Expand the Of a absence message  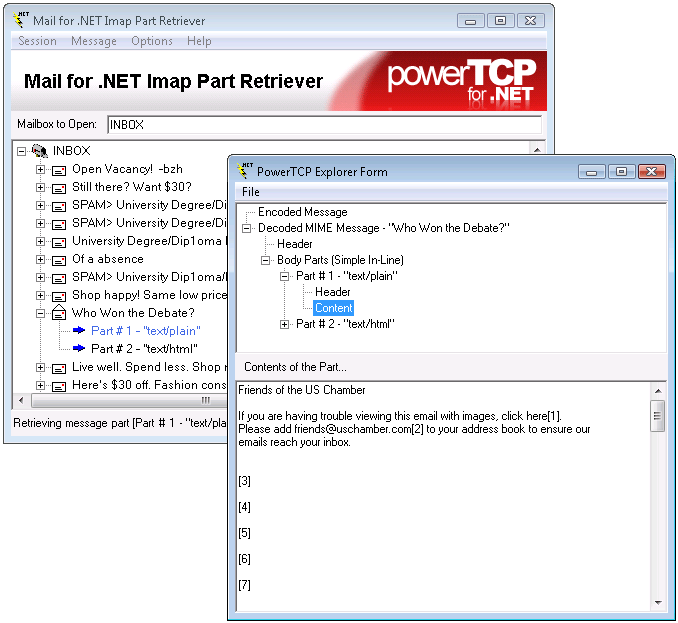coord(40,259)
